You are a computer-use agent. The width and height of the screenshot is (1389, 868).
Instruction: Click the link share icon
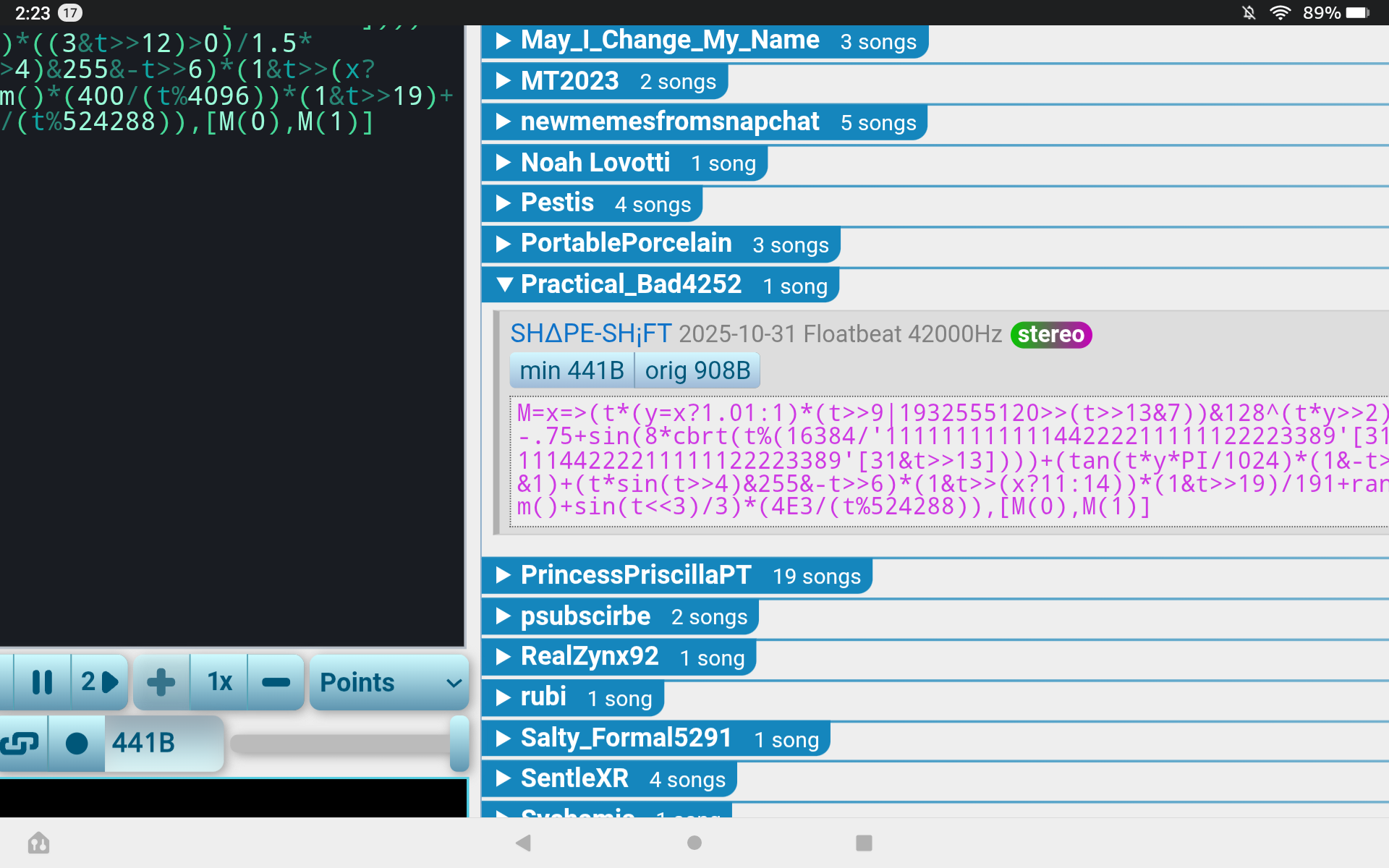click(x=20, y=743)
